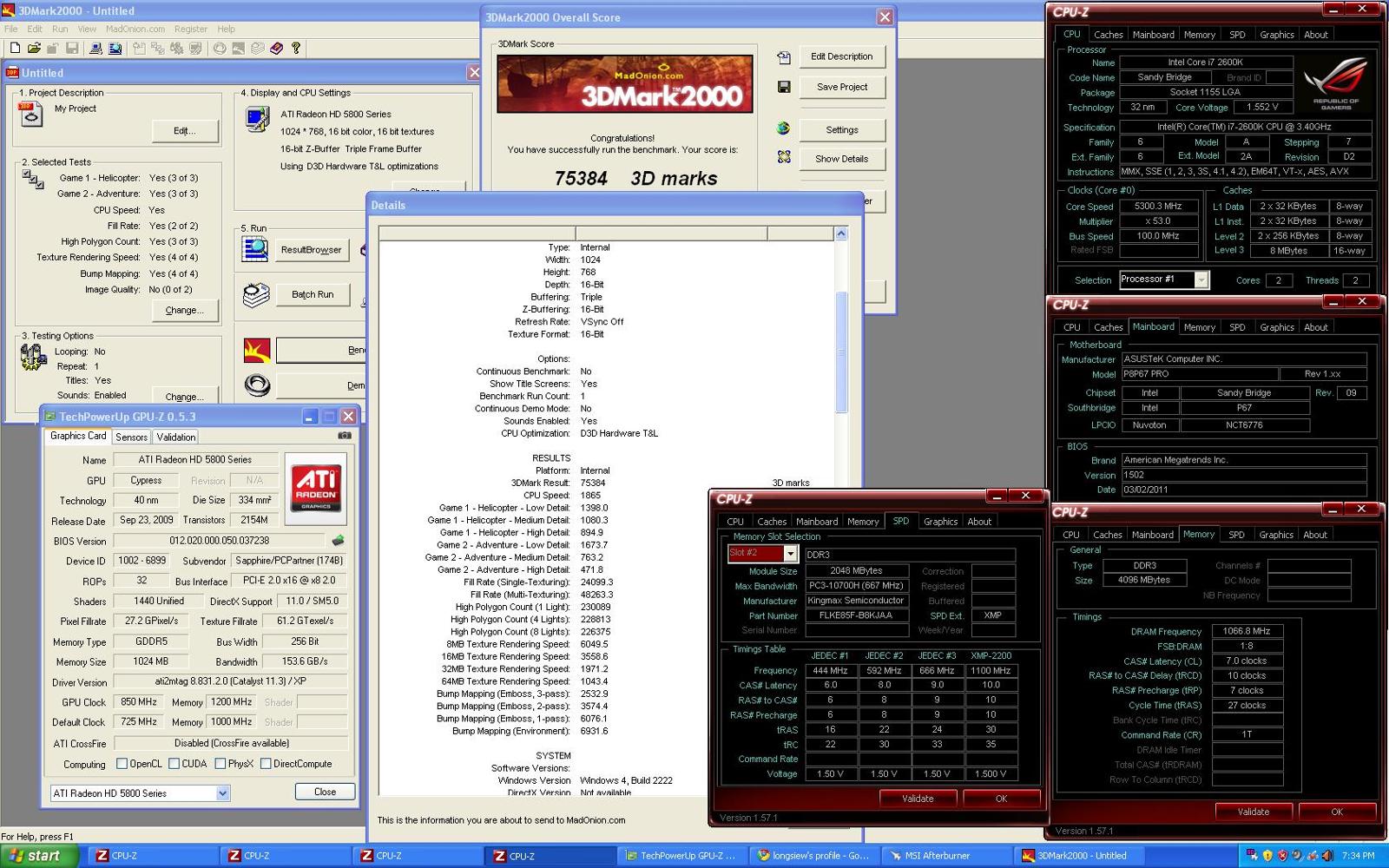1389x868 pixels.
Task: Click Validate in the CPU-Z SPD window
Action: (x=918, y=799)
